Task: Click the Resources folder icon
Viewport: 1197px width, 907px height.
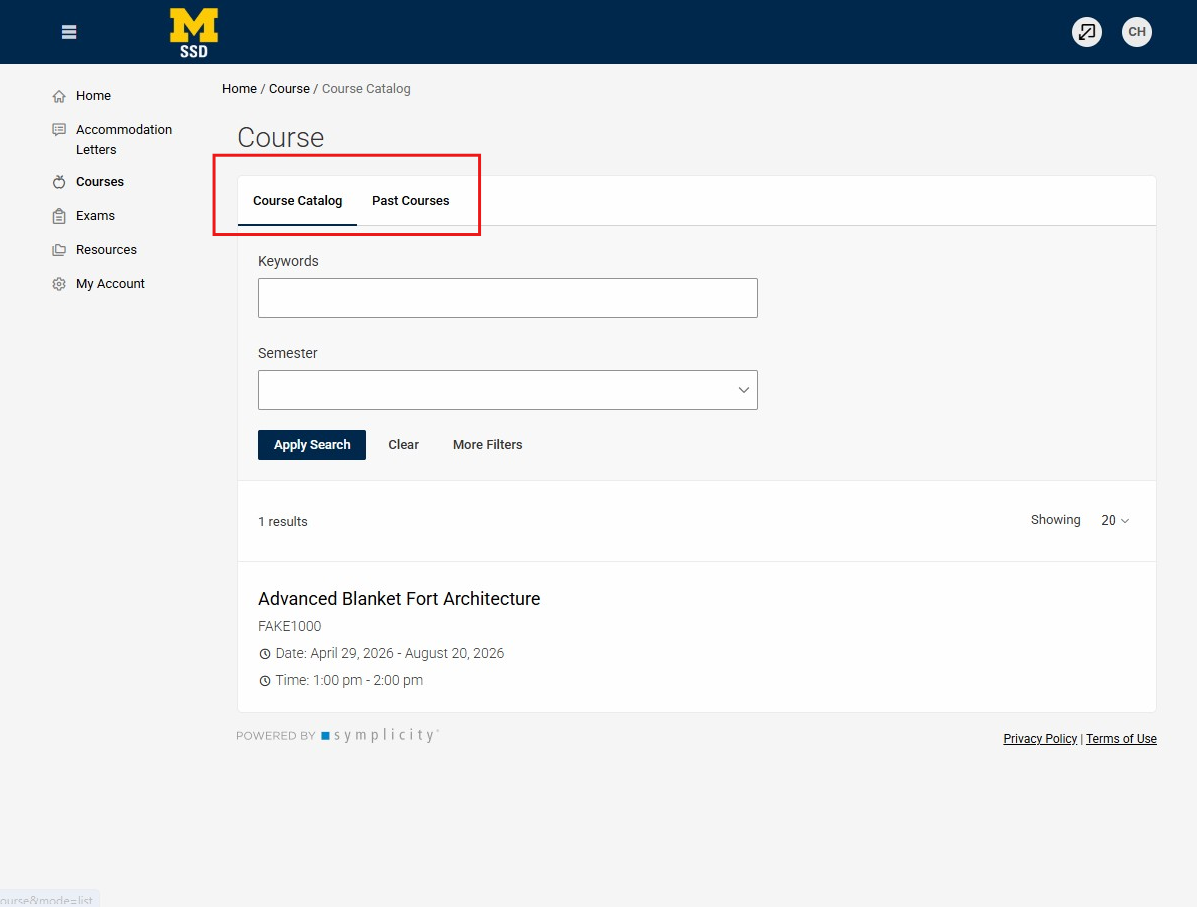Action: (59, 250)
